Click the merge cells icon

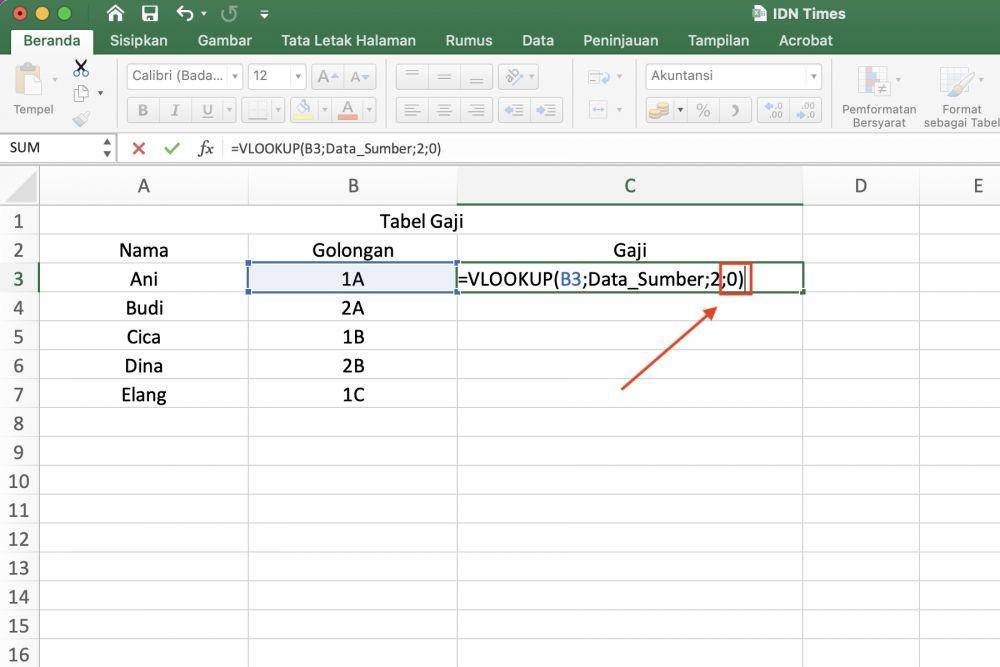(x=599, y=110)
